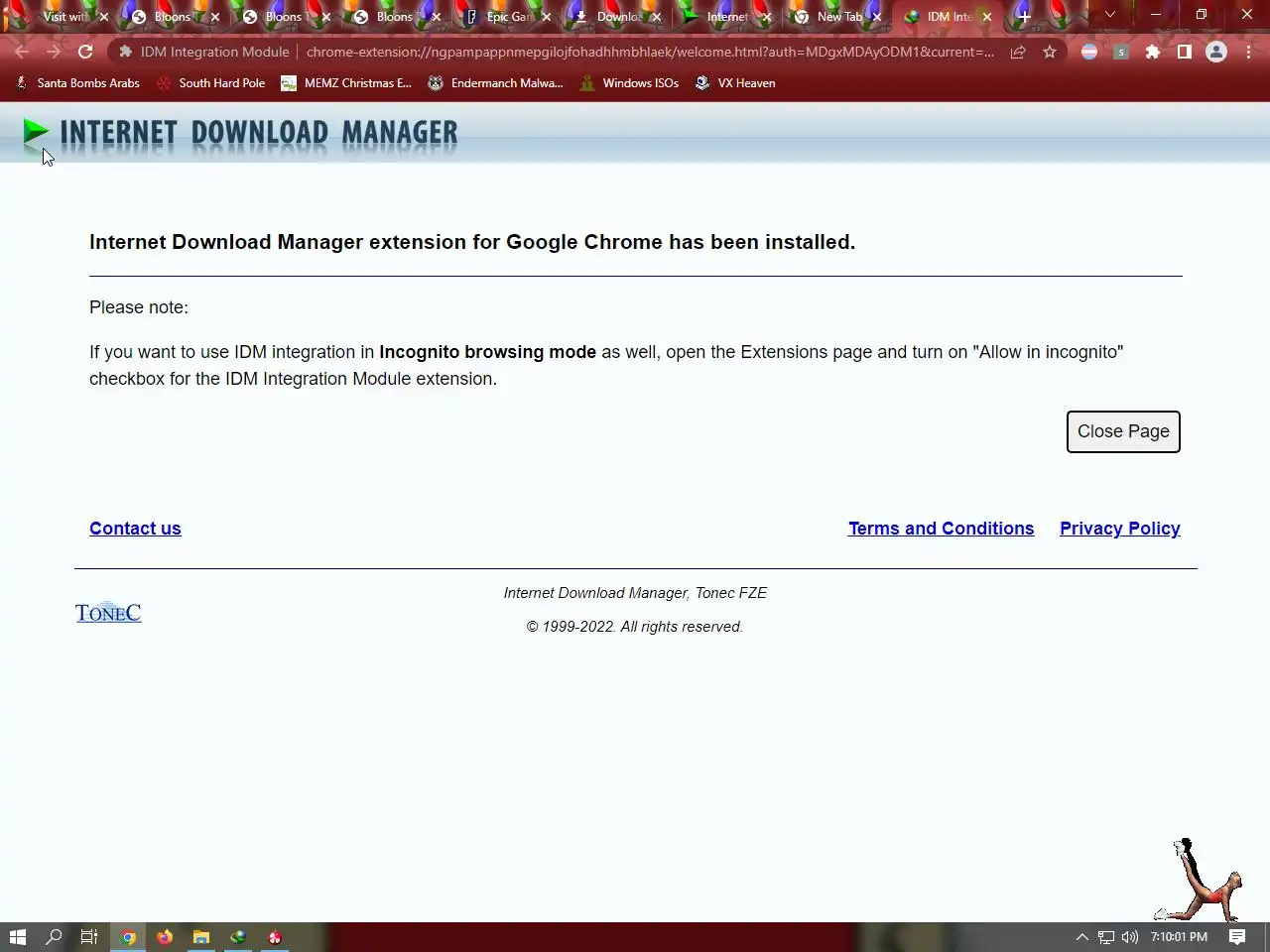The image size is (1270, 952).
Task: Open the Chrome three-dot menu
Action: [x=1248, y=52]
